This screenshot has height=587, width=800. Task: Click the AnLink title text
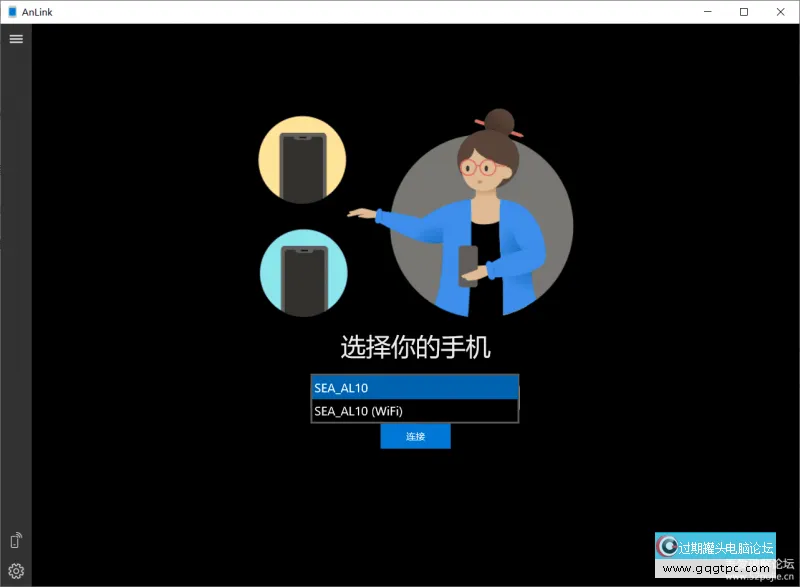click(x=37, y=12)
